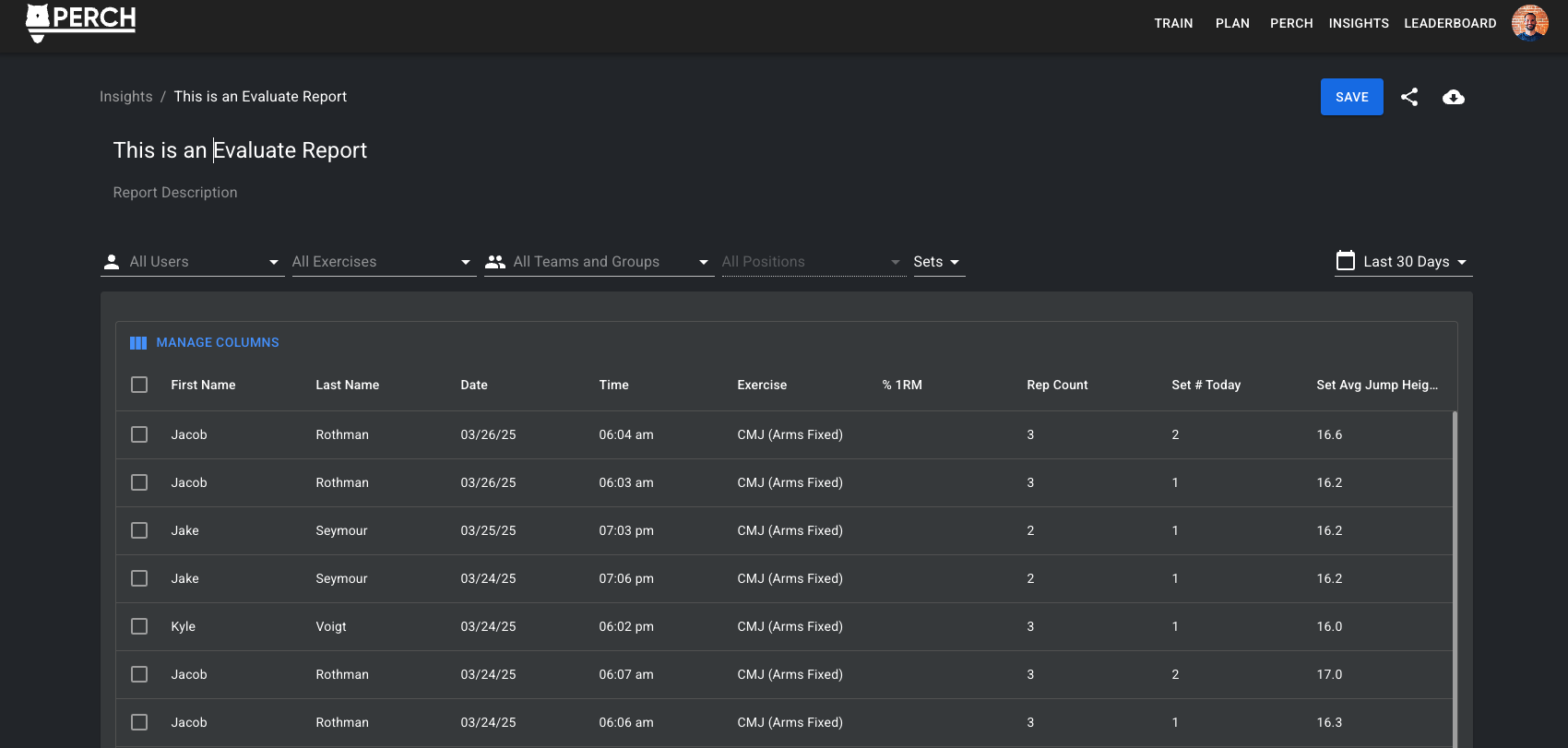Click the 07:03 pm time cell
Image resolution: width=1568 pixels, height=748 pixels.
click(x=626, y=530)
